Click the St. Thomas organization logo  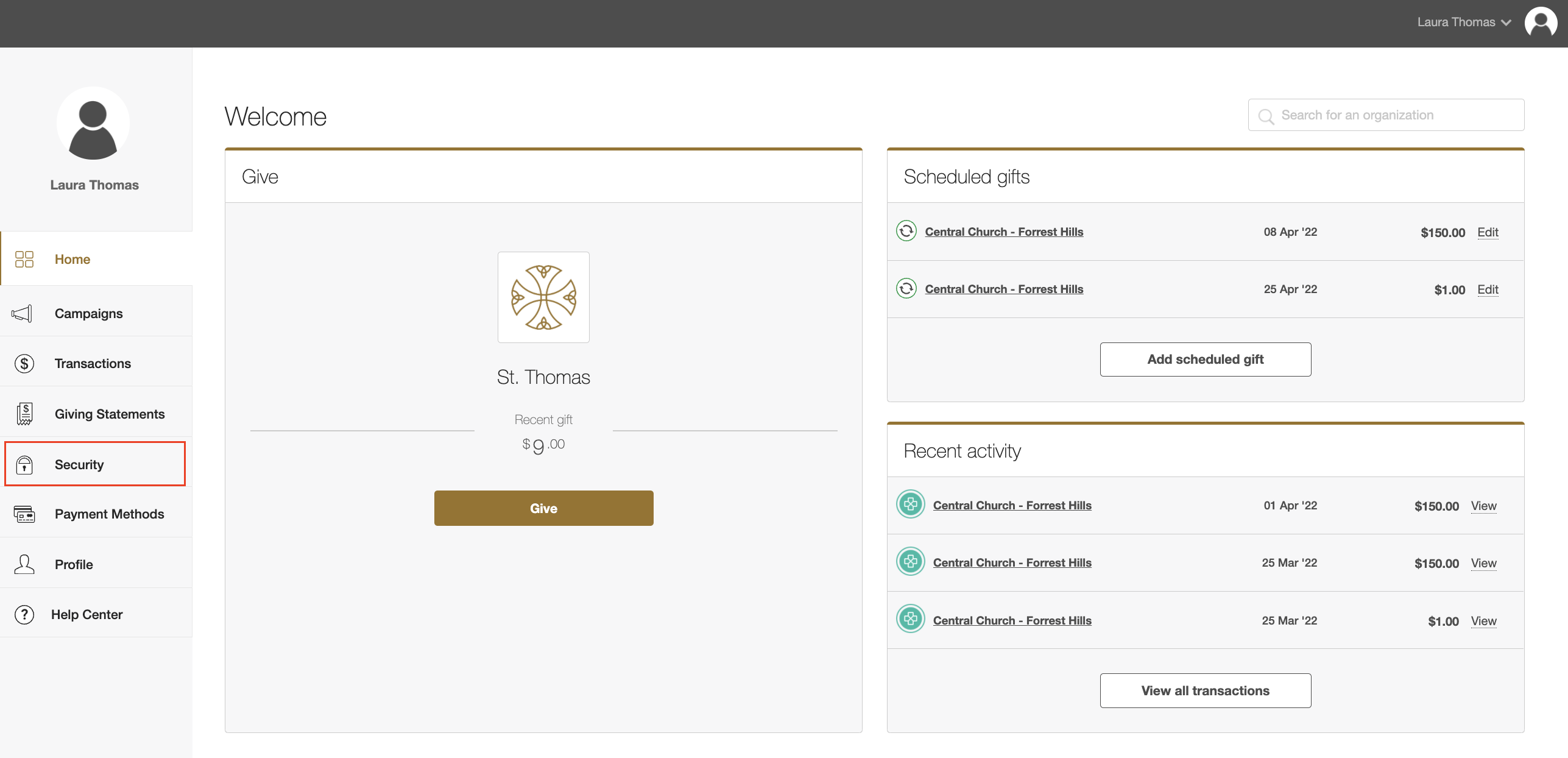(543, 297)
